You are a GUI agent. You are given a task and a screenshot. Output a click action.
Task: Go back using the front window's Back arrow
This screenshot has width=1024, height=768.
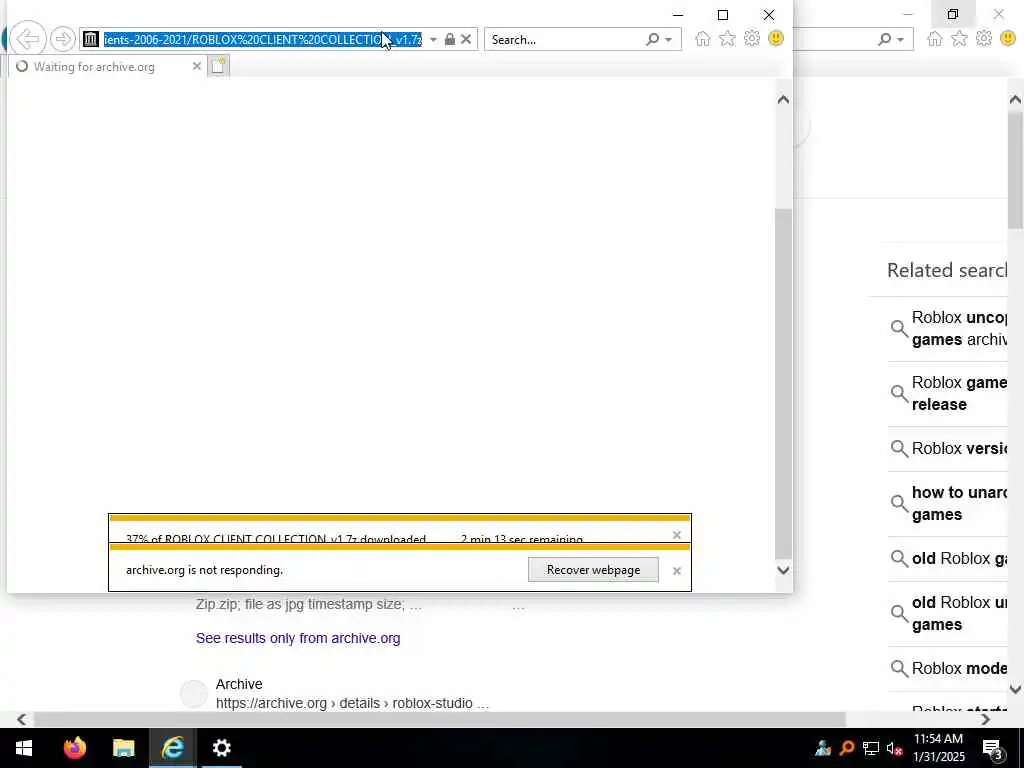(28, 39)
